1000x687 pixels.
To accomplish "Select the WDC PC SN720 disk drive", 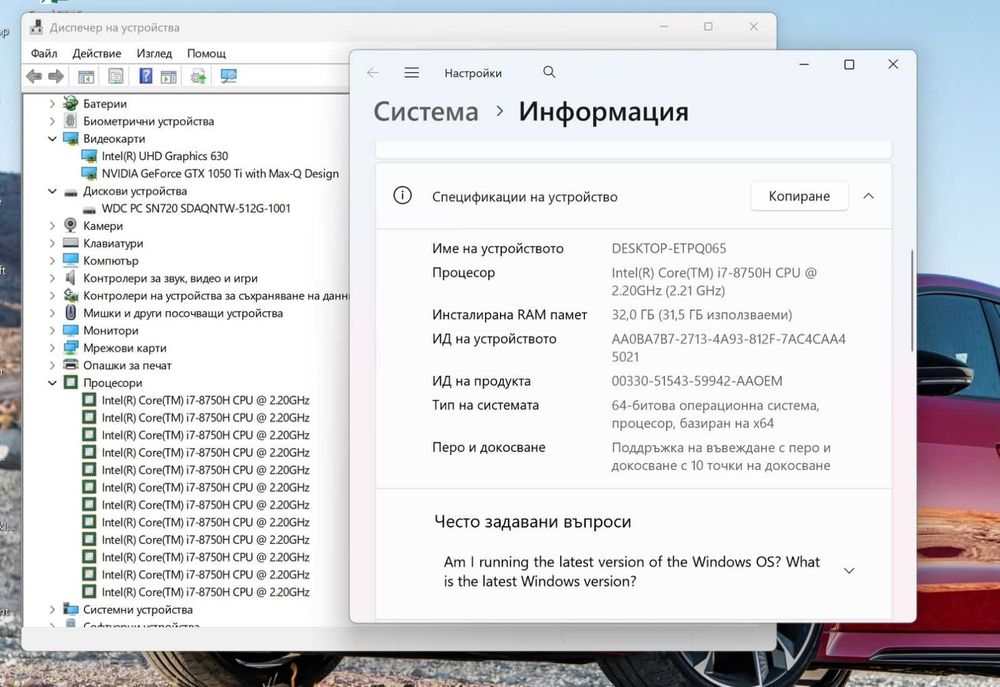I will pyautogui.click(x=196, y=208).
